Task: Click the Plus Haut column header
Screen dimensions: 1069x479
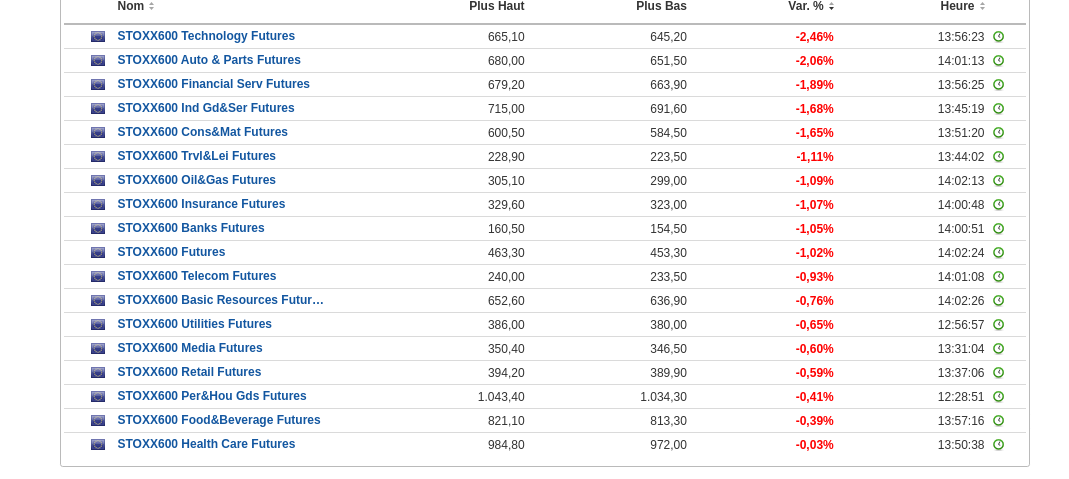Action: tap(496, 6)
